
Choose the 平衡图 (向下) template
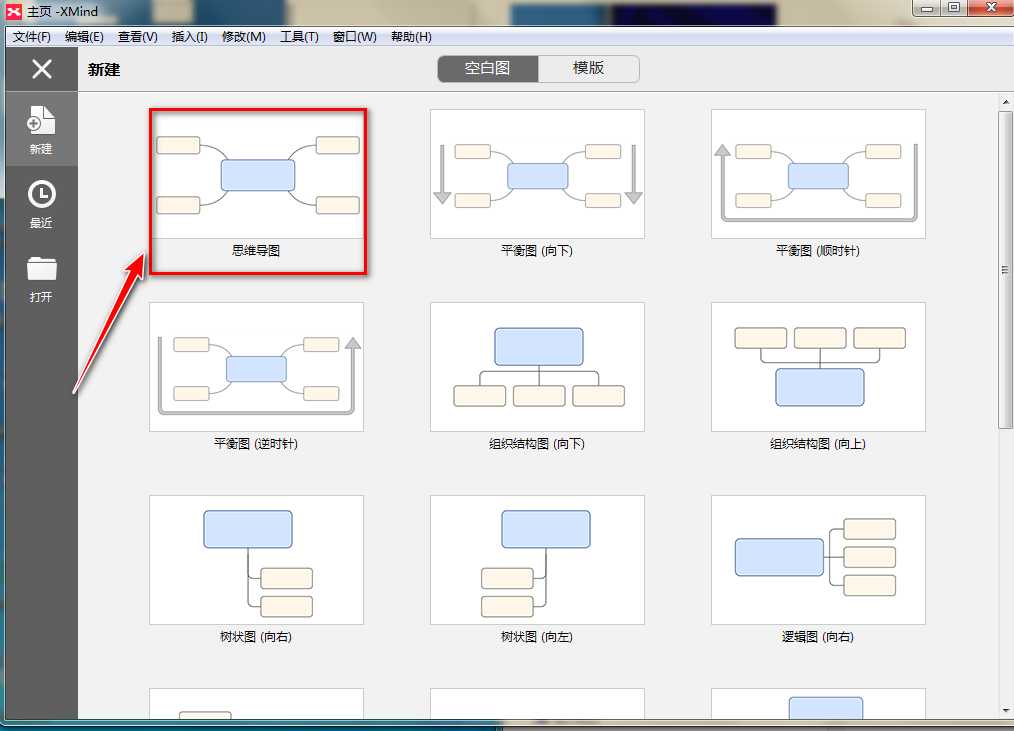537,174
